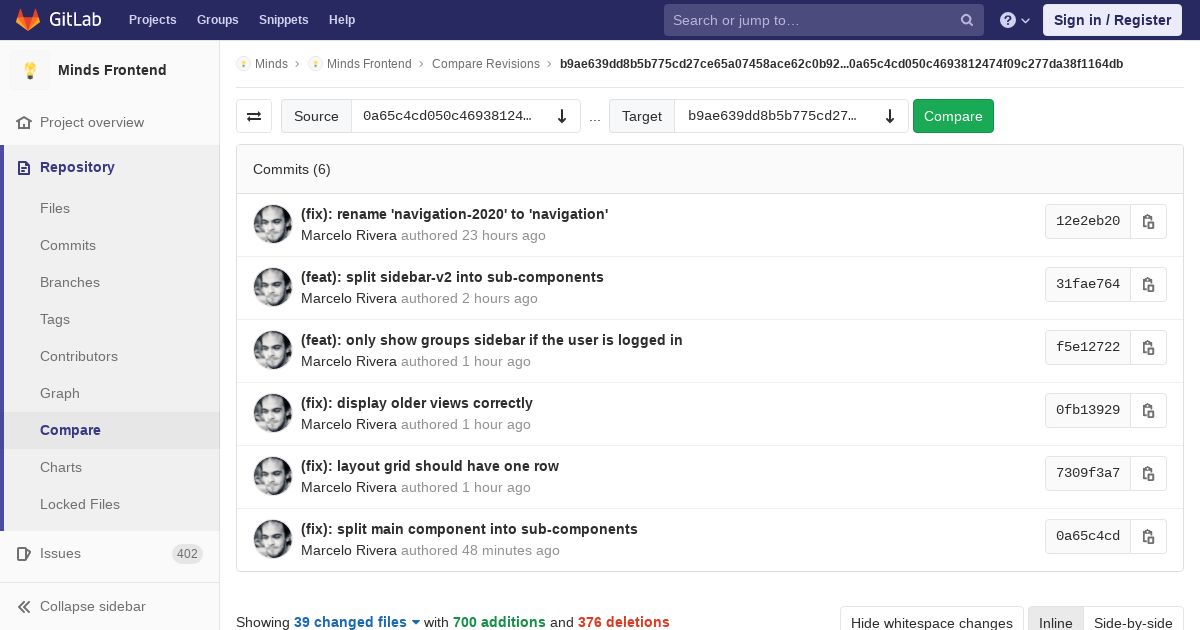Click author avatar on split main component commit

coord(273,539)
